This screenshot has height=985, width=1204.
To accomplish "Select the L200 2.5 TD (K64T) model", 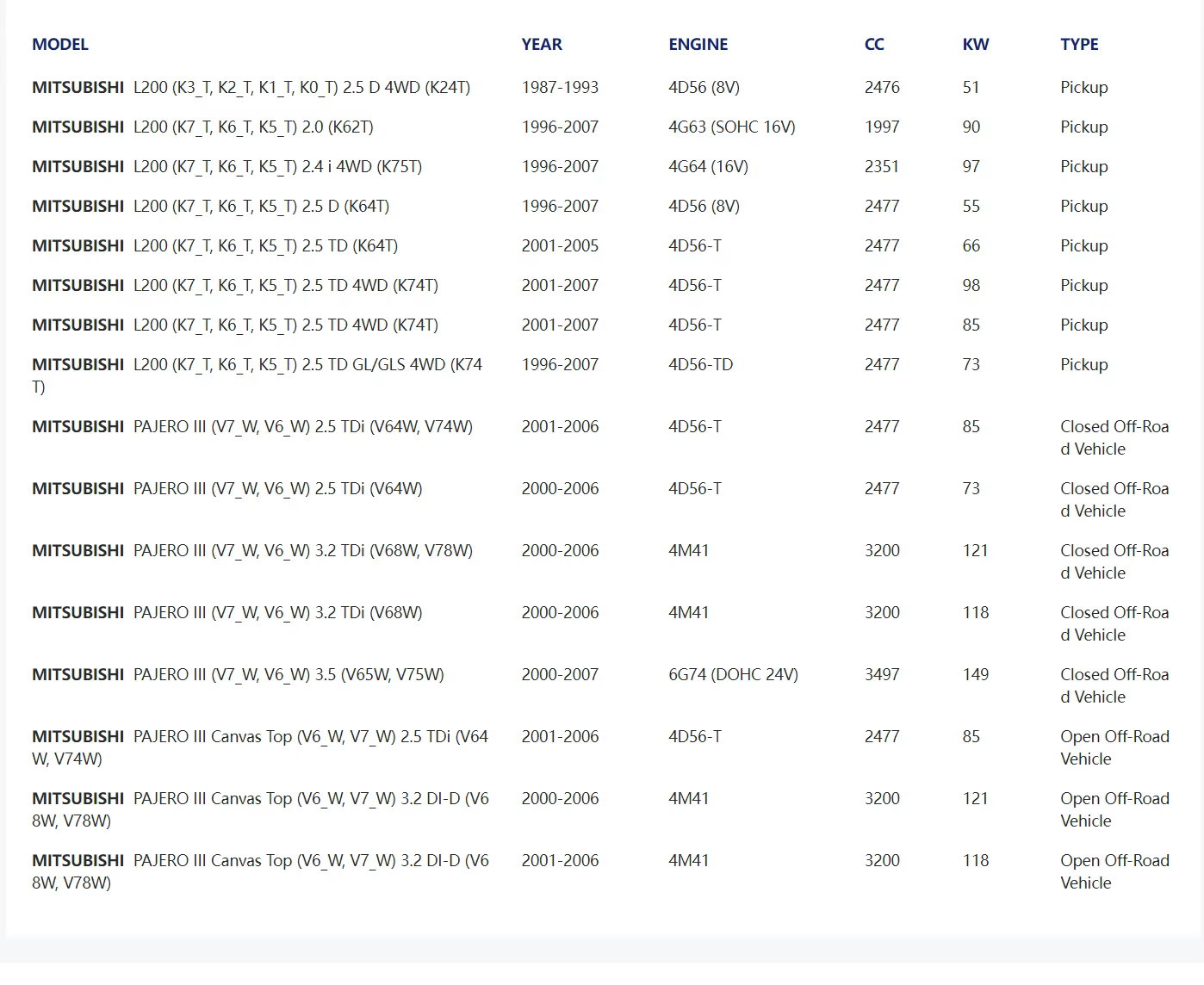I will coord(215,245).
